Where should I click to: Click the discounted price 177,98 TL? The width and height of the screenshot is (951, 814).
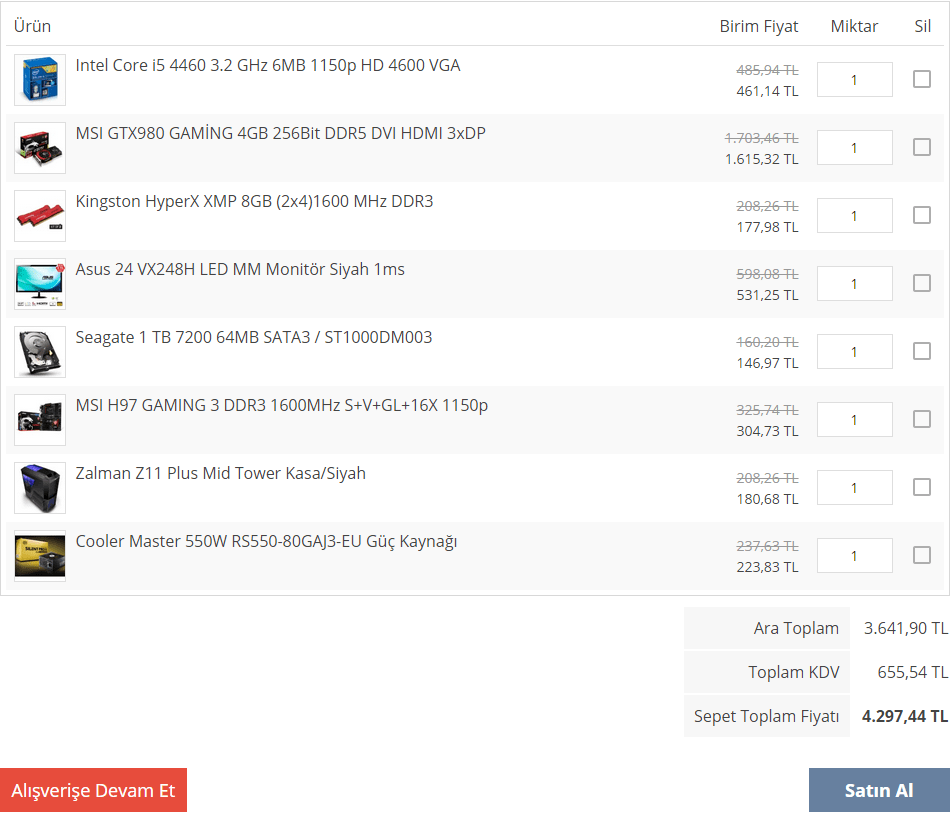[767, 227]
